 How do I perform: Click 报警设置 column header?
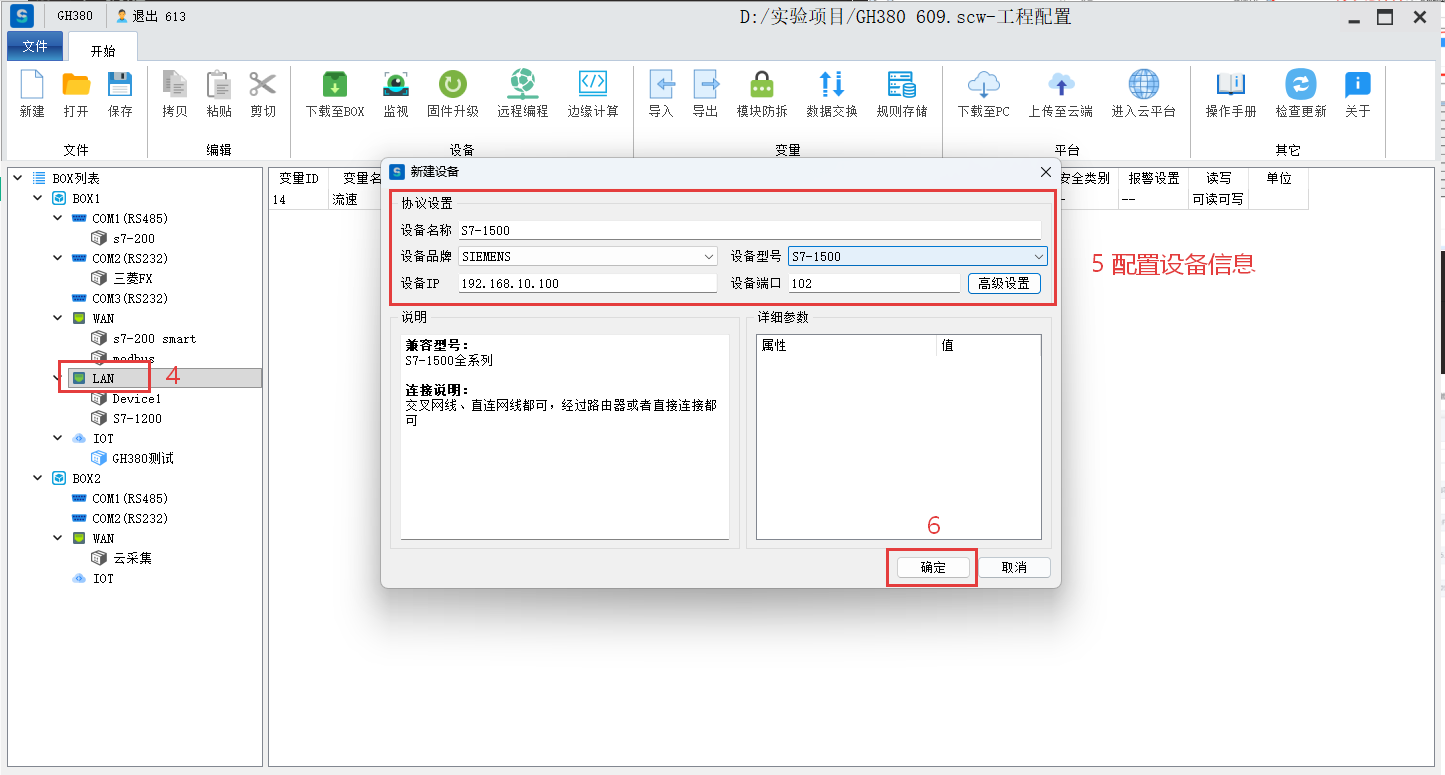[1153, 178]
